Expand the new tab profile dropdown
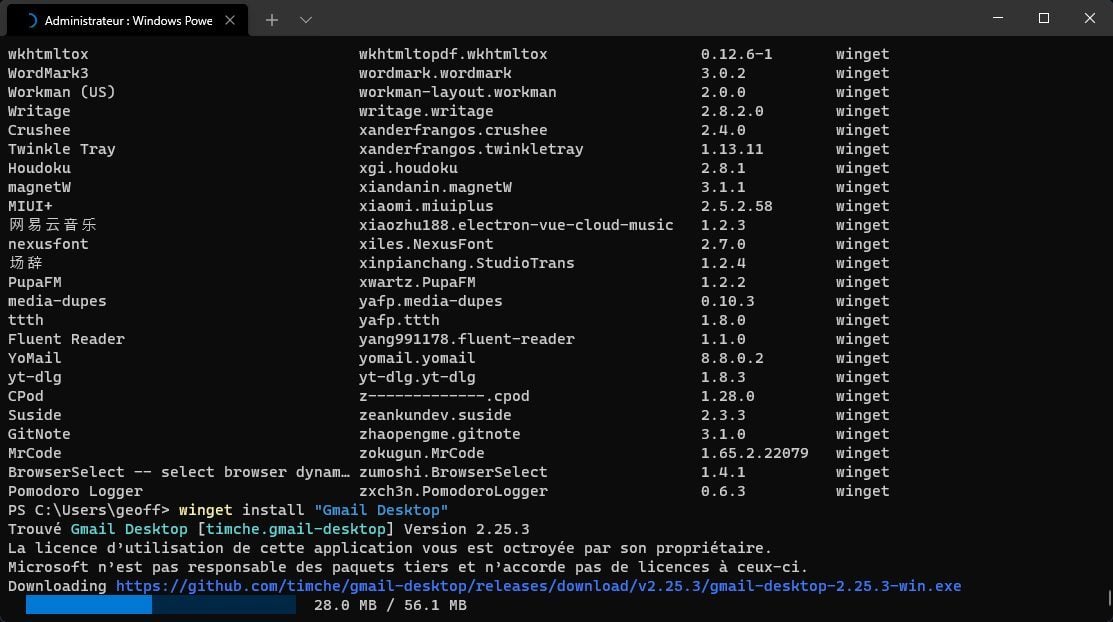The width and height of the screenshot is (1113, 622). click(306, 20)
